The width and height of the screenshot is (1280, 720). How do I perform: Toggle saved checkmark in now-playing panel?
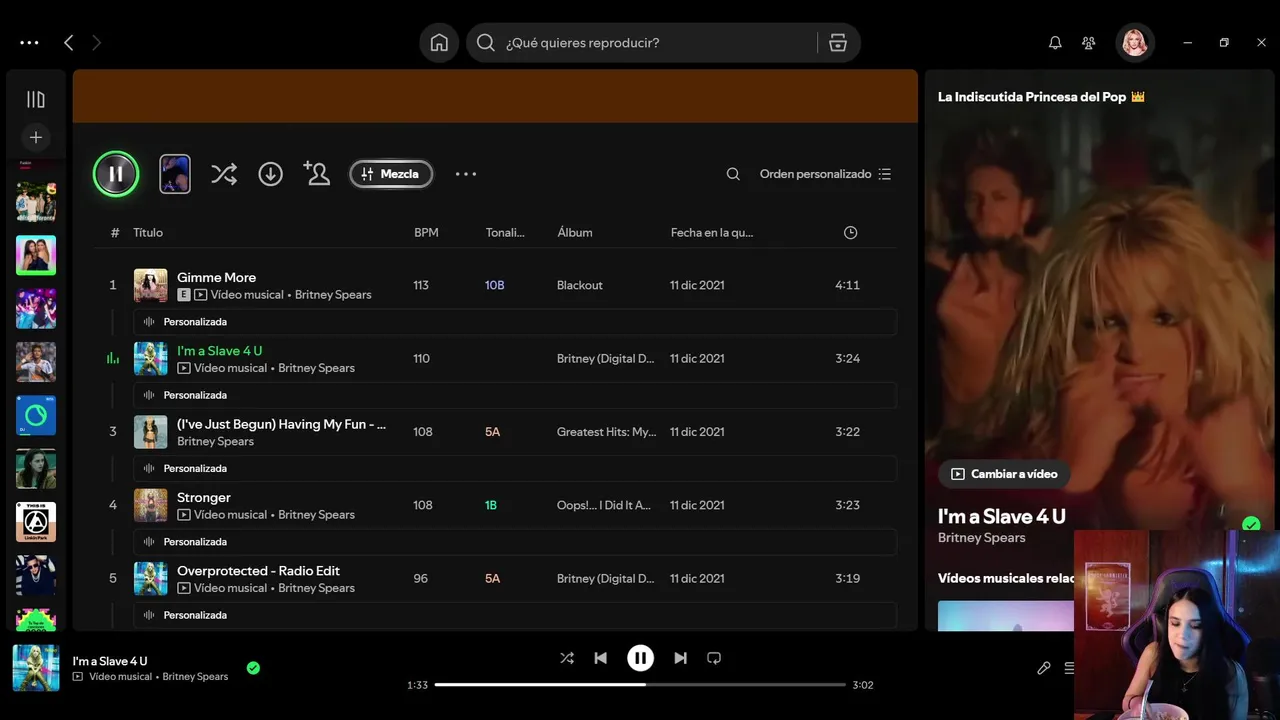pyautogui.click(x=1251, y=524)
